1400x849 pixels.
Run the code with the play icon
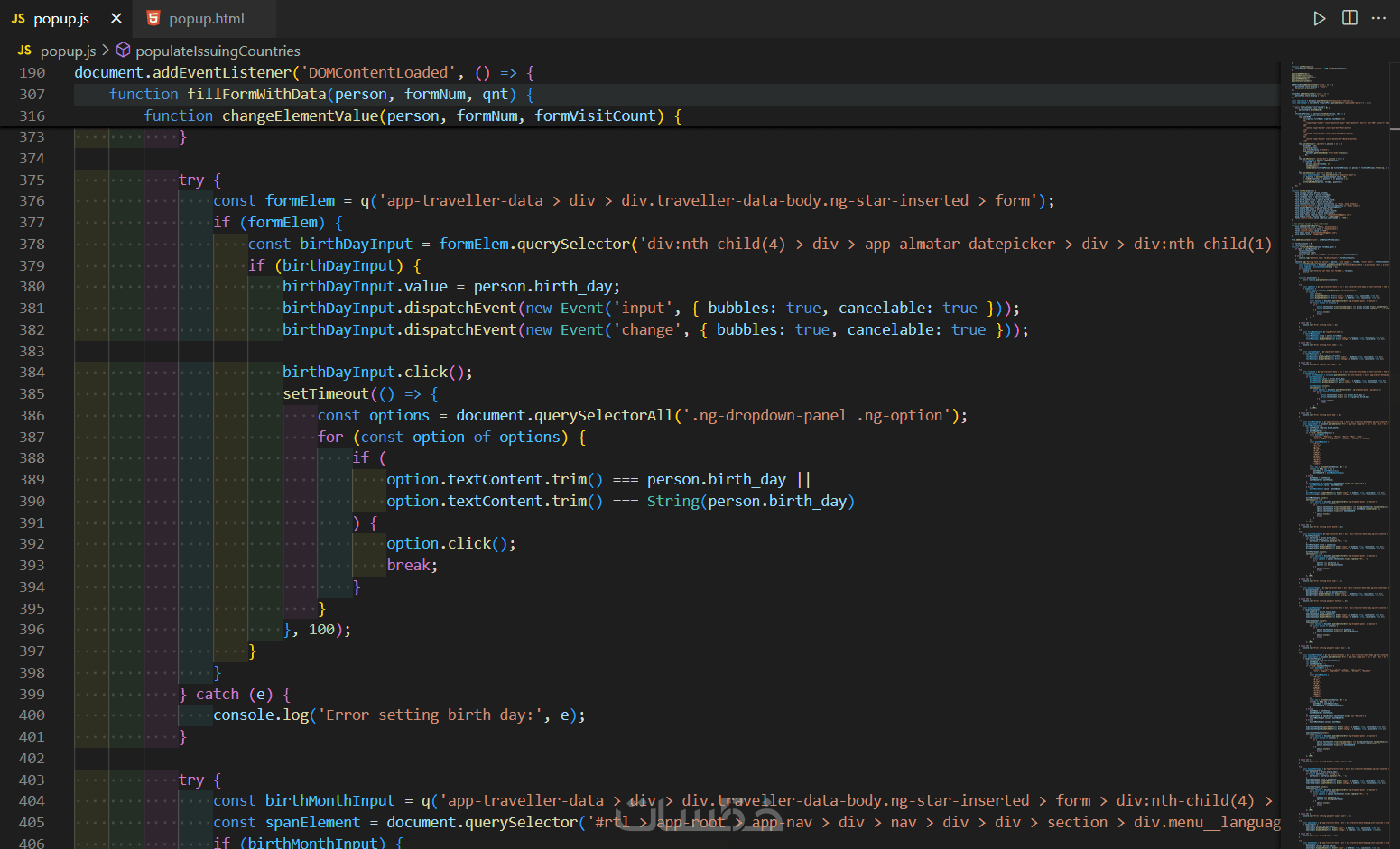tap(1320, 18)
